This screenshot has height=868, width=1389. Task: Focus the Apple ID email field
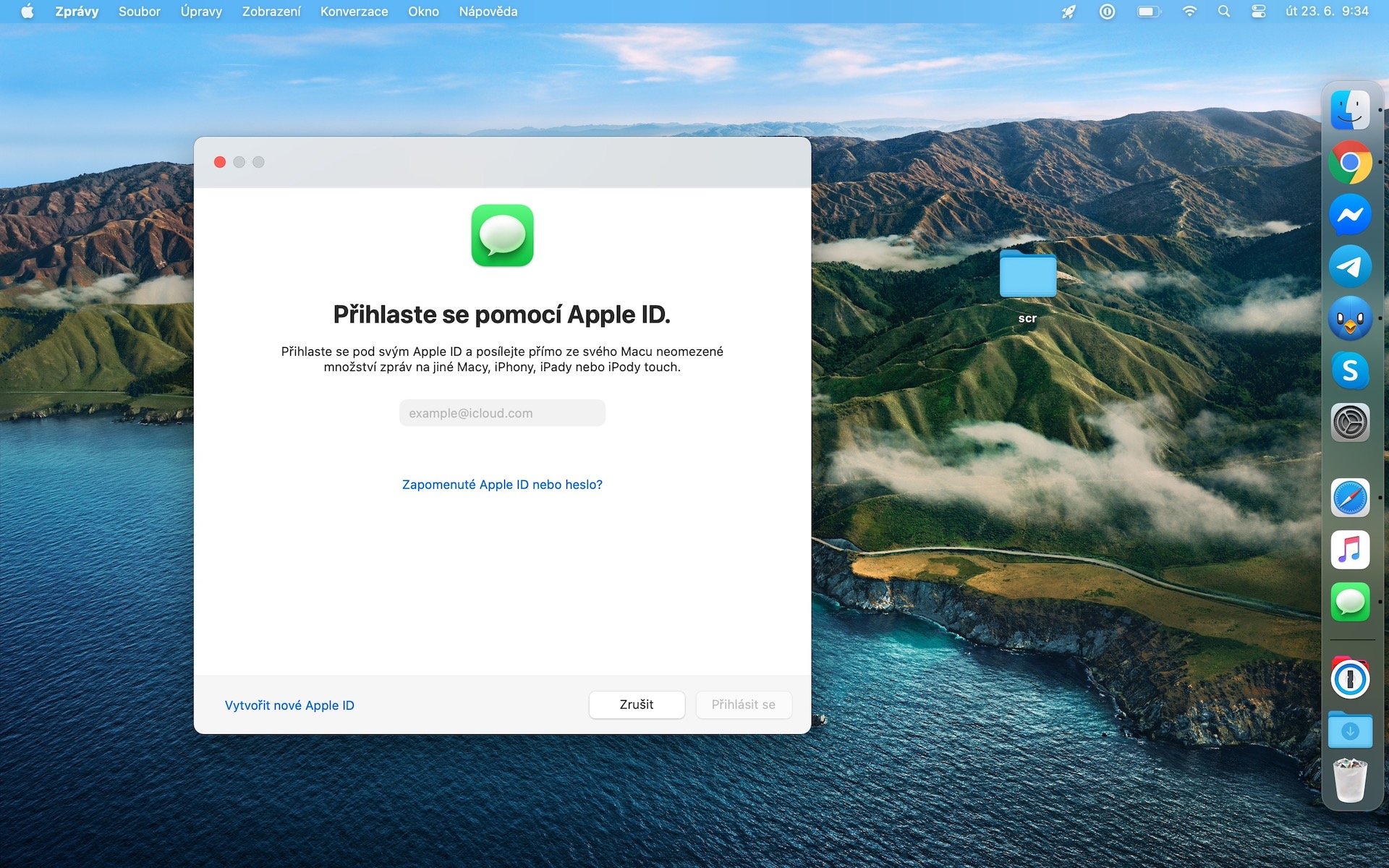tap(502, 413)
